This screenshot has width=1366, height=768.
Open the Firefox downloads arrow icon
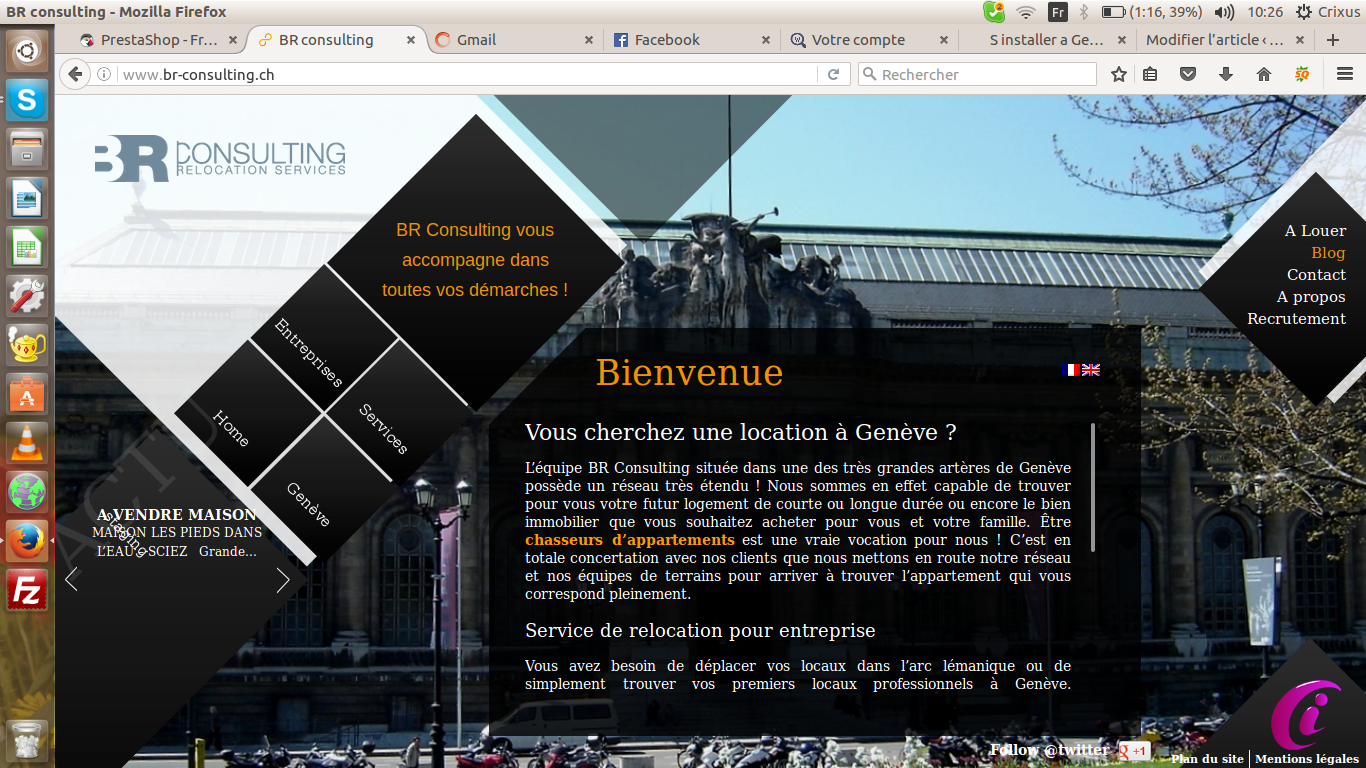(x=1226, y=74)
